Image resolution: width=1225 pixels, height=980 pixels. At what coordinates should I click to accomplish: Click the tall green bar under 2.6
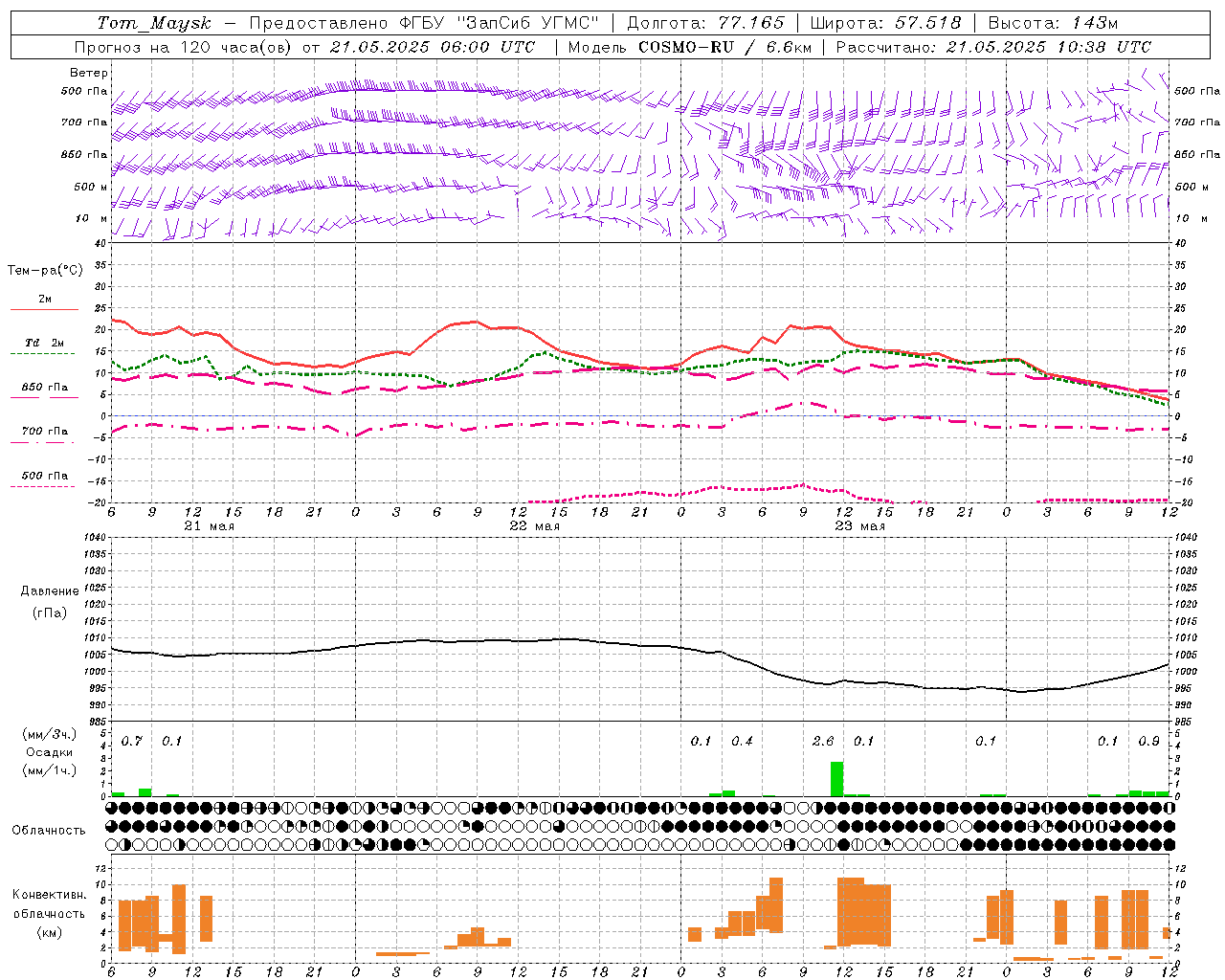tap(836, 779)
